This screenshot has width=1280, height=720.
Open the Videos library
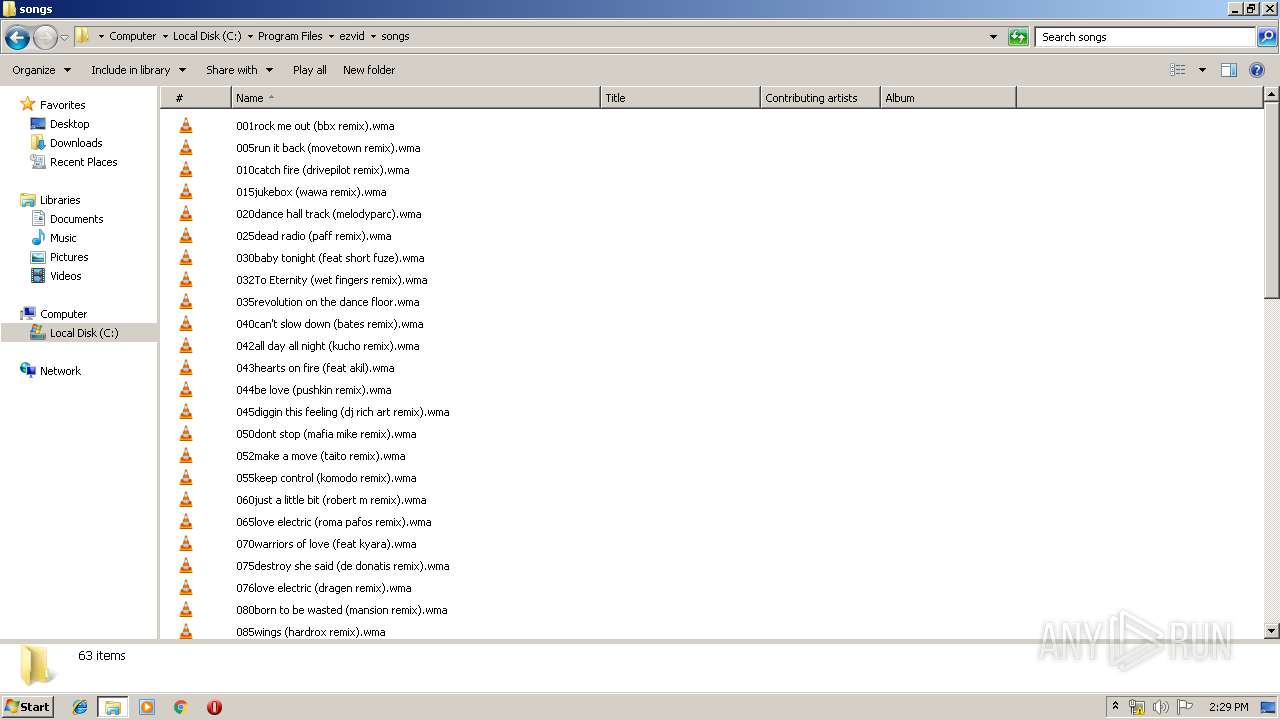coord(65,276)
